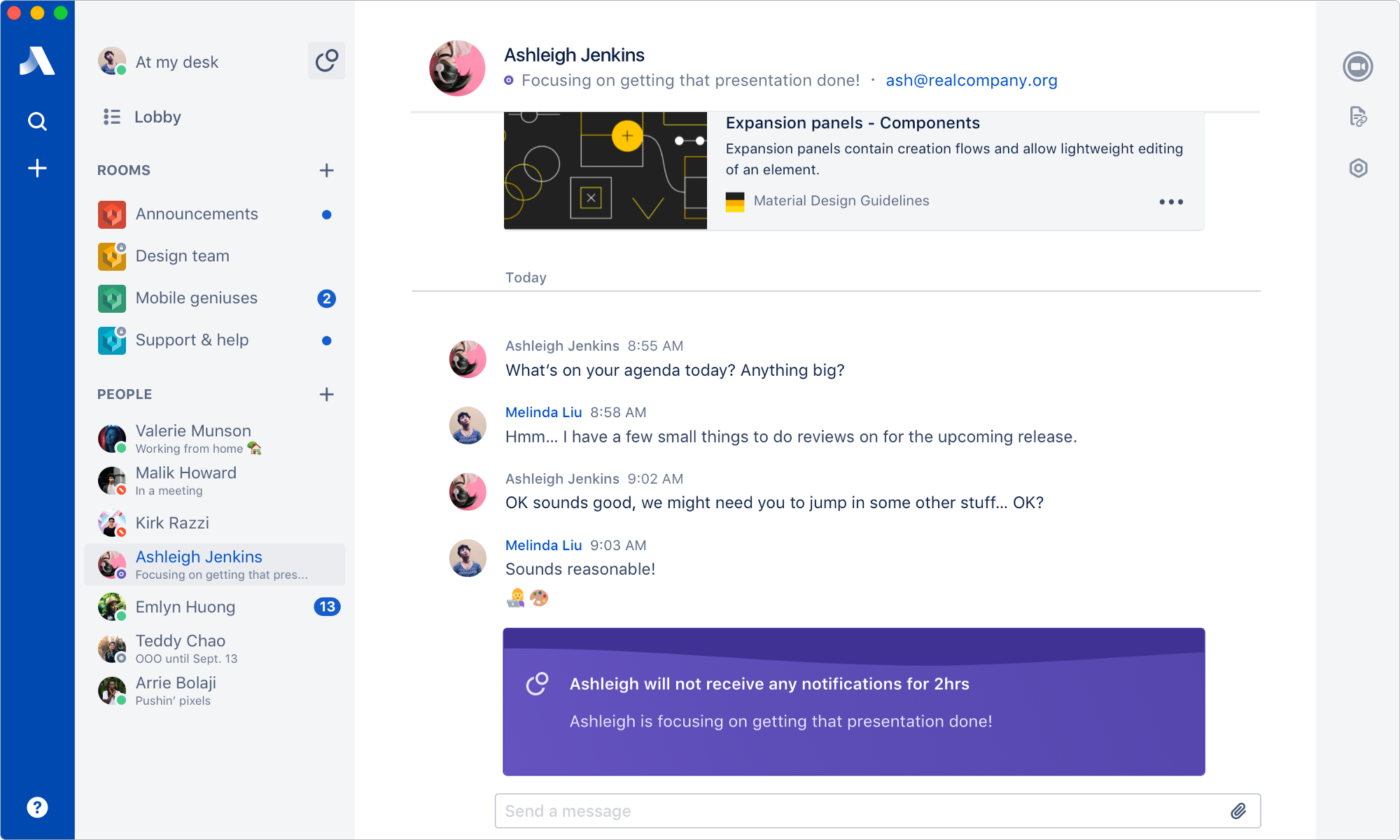Enable notifications for the Announcements room

tap(327, 213)
